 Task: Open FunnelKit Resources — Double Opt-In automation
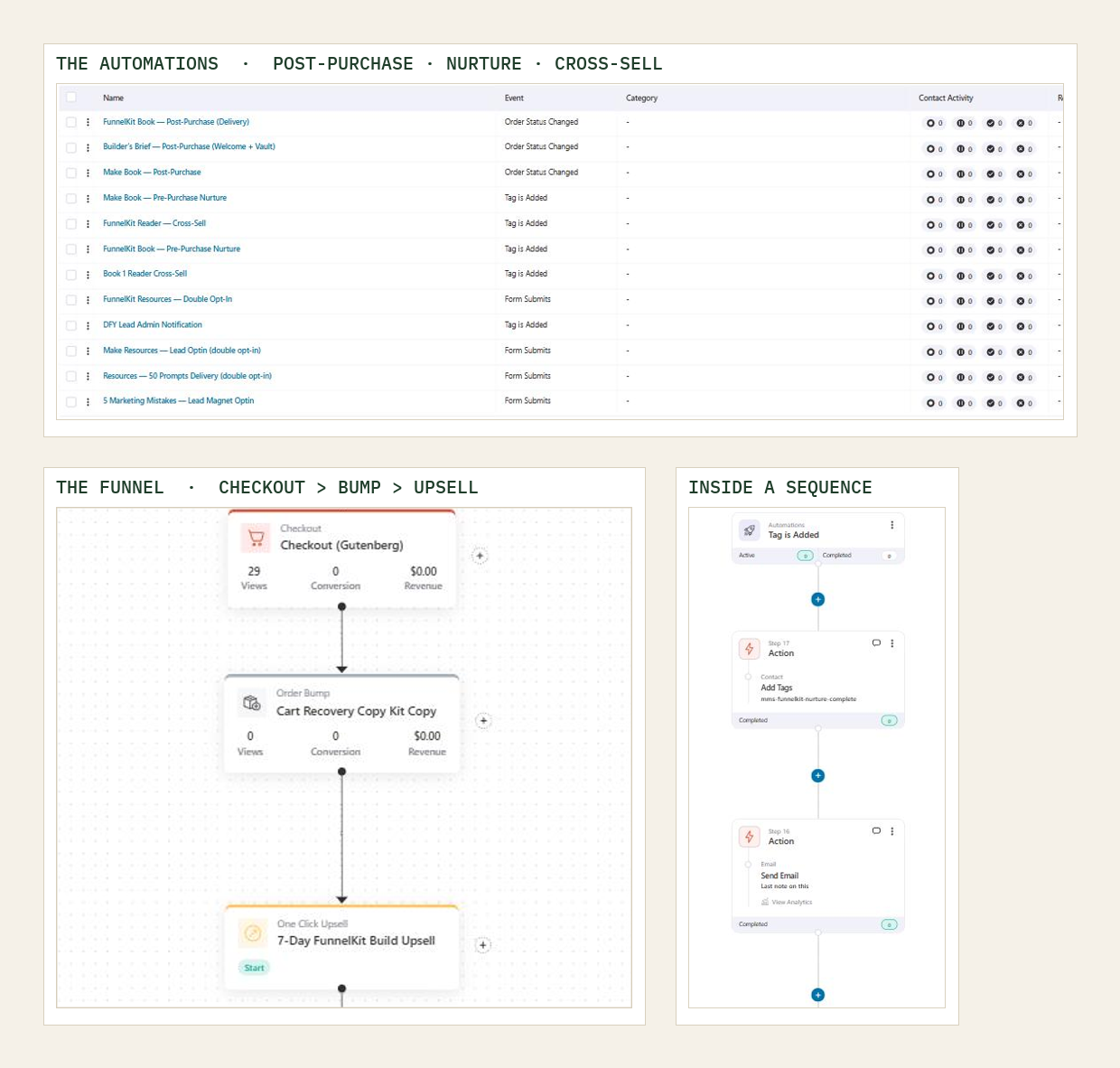click(167, 299)
